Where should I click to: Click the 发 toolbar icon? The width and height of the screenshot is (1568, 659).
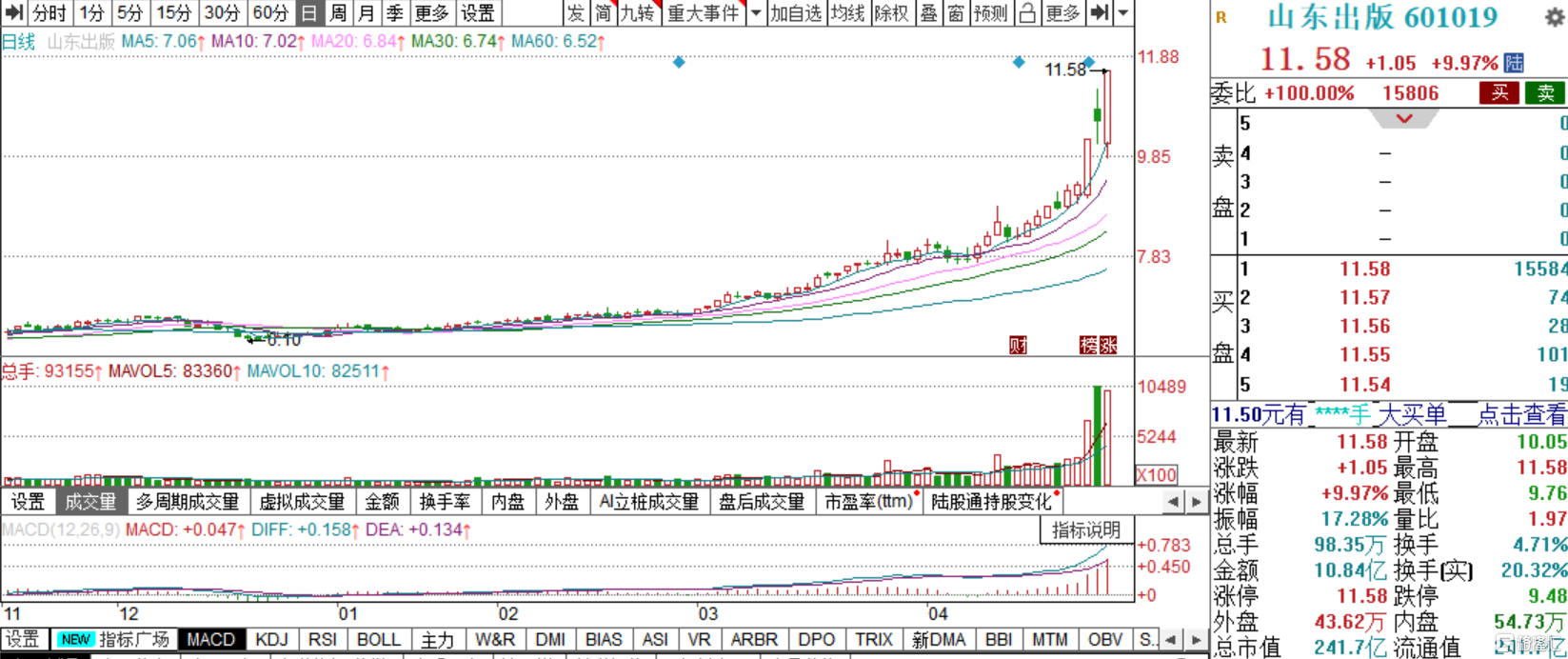[x=576, y=13]
